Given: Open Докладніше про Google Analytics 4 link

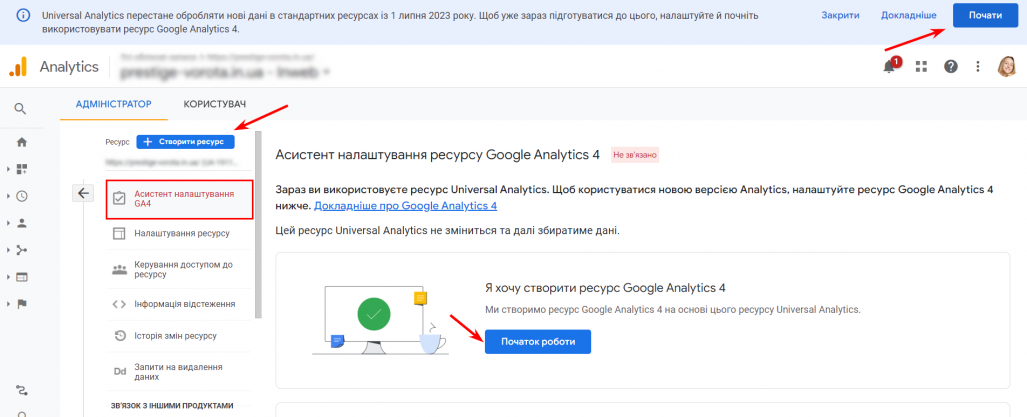Looking at the screenshot, I should click(405, 206).
